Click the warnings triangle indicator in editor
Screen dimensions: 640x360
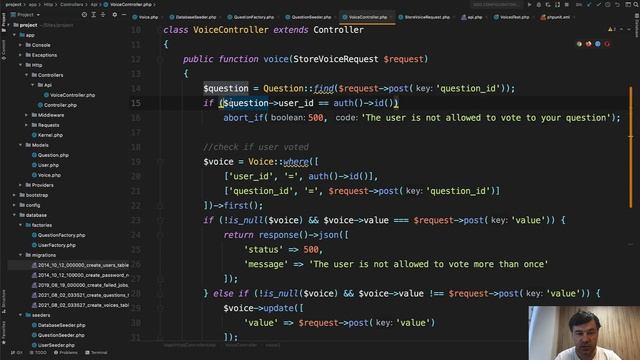pos(612,29)
